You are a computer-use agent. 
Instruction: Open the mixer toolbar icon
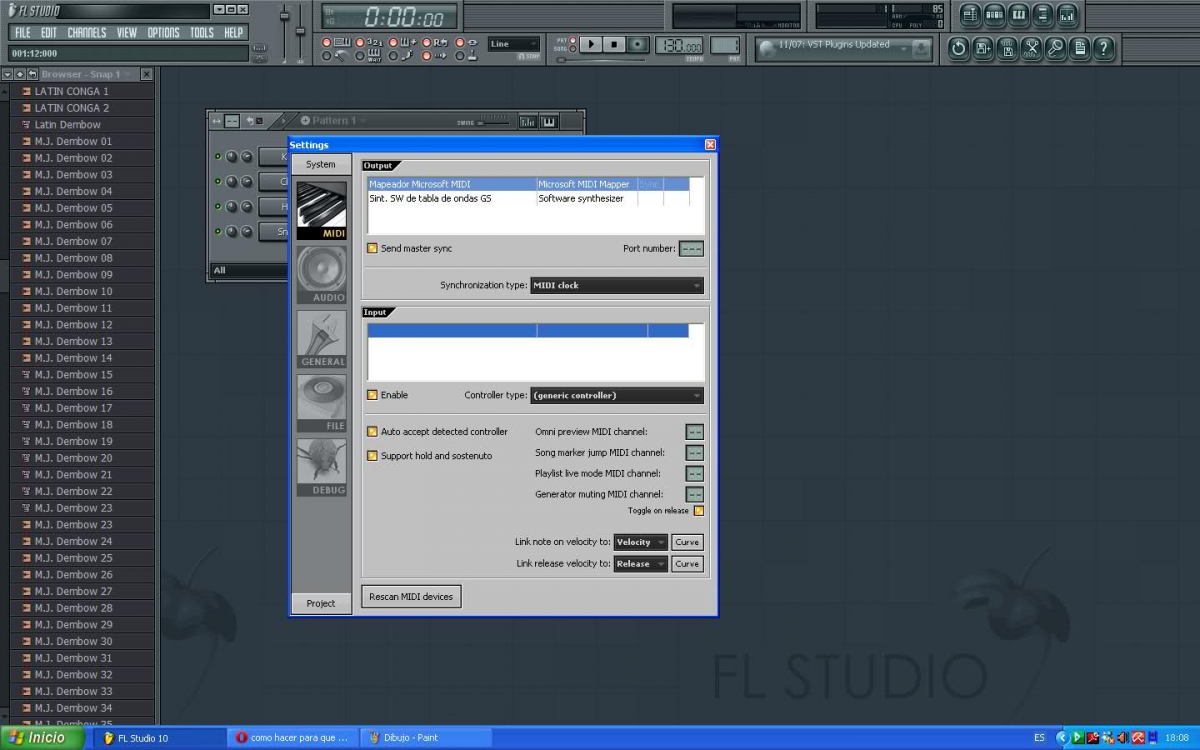click(x=1067, y=15)
